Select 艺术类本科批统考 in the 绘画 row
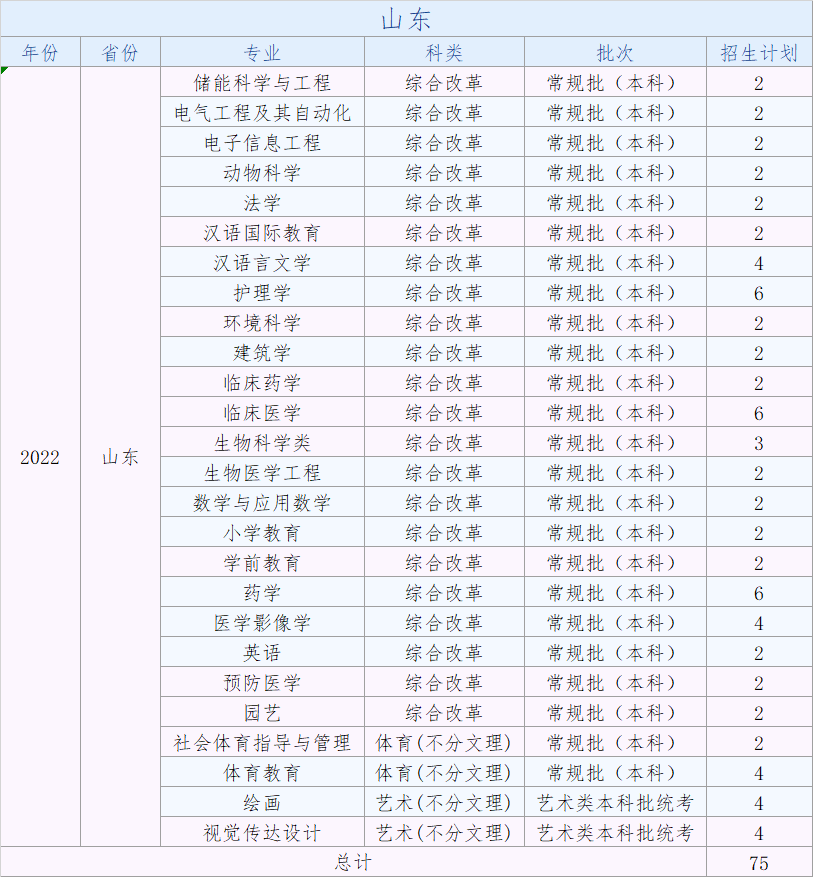Viewport: 813px width, 877px height. click(615, 803)
